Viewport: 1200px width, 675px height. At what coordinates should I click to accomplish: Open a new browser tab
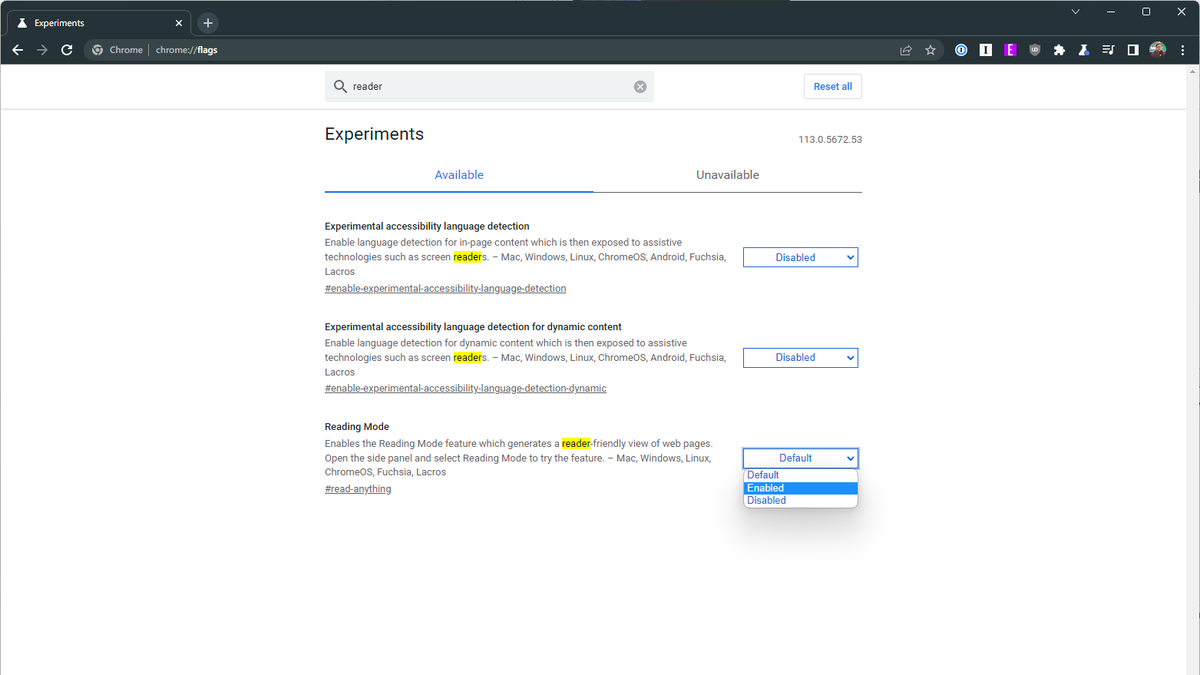[208, 23]
